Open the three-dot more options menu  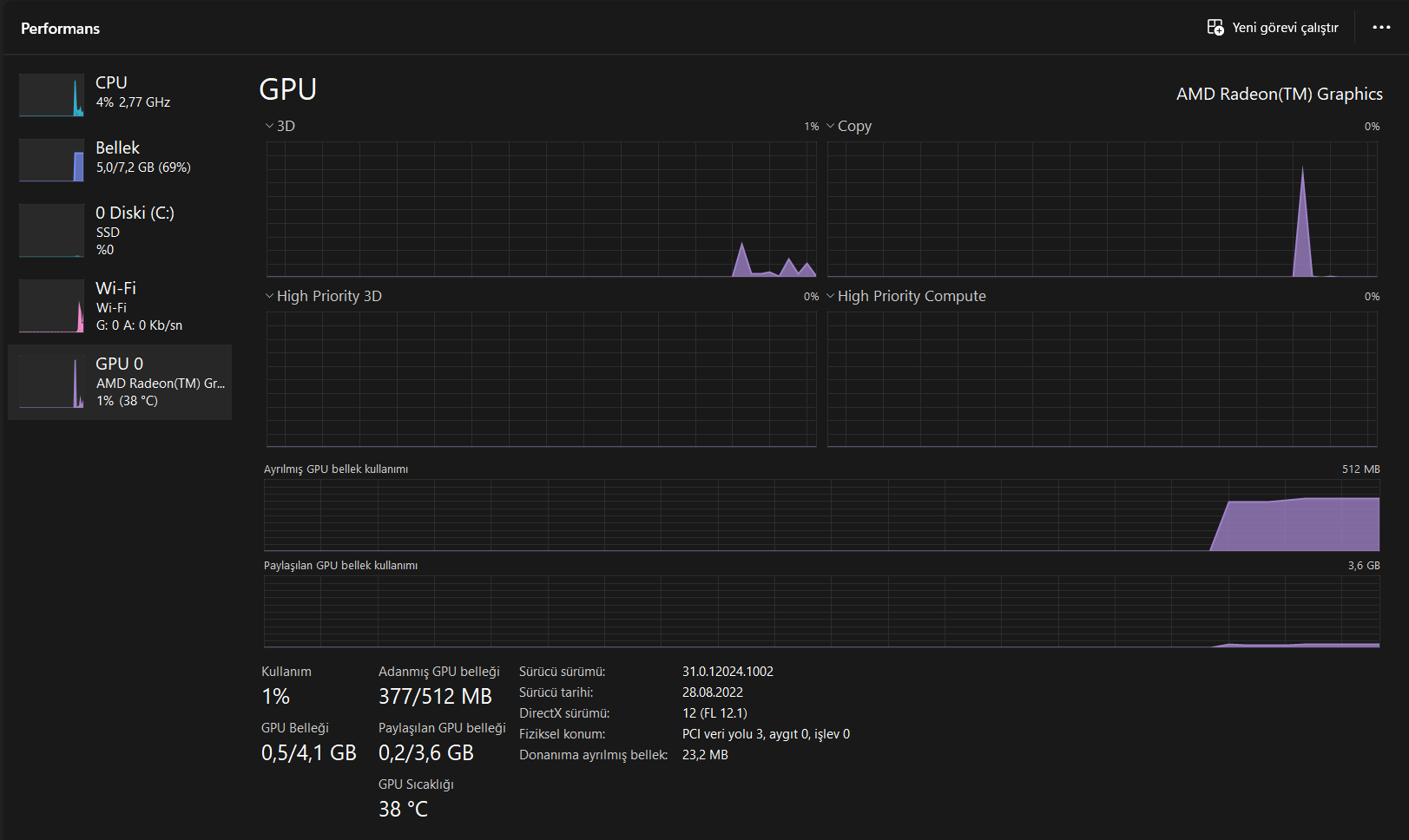pos(1381,28)
